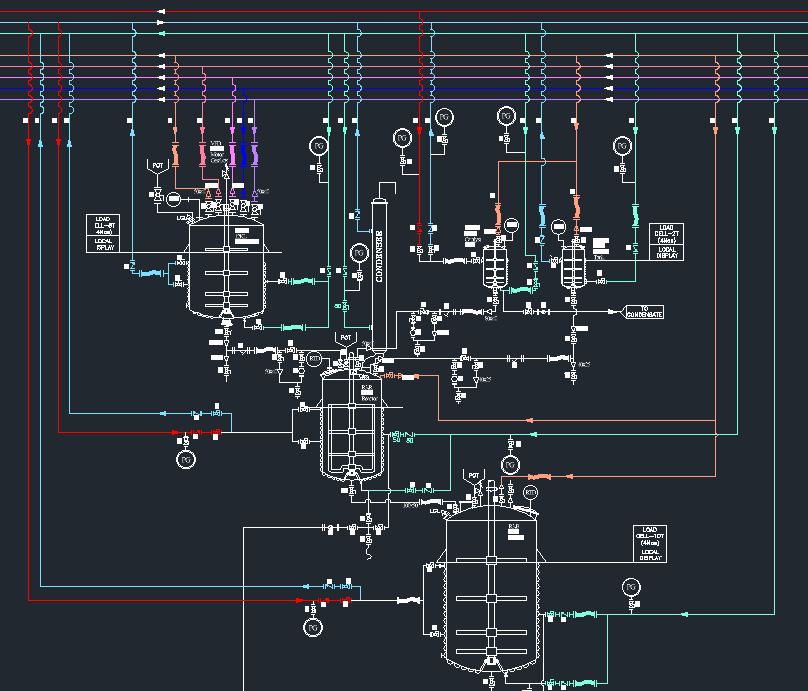Click the PG gauge directly left of the condenser
The width and height of the screenshot is (808, 691).
point(360,251)
